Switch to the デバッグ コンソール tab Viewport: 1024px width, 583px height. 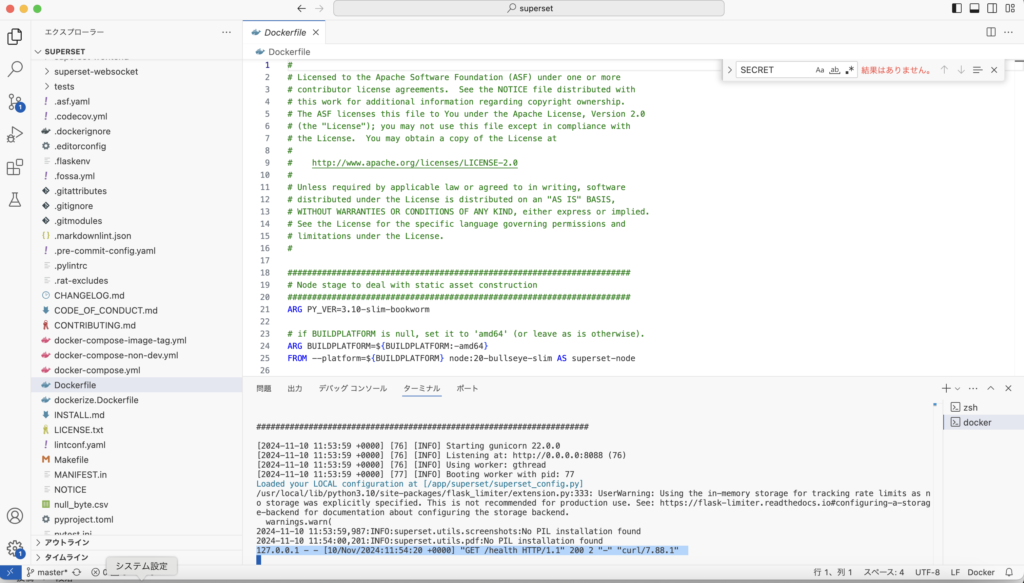[353, 388]
